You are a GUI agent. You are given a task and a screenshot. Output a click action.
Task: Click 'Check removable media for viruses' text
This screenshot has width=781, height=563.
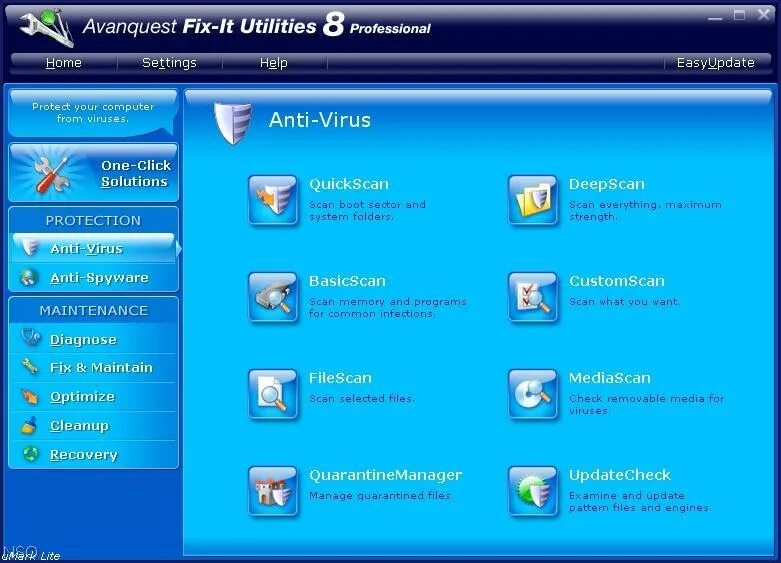pyautogui.click(x=647, y=405)
